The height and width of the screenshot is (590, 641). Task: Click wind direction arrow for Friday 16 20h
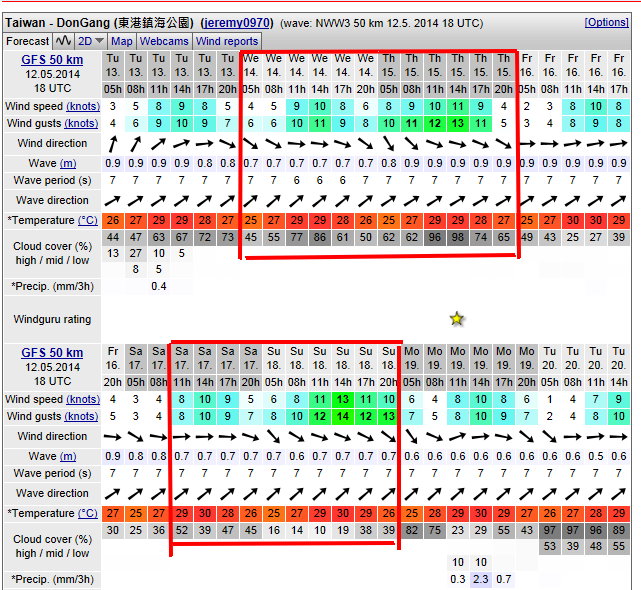point(113,436)
